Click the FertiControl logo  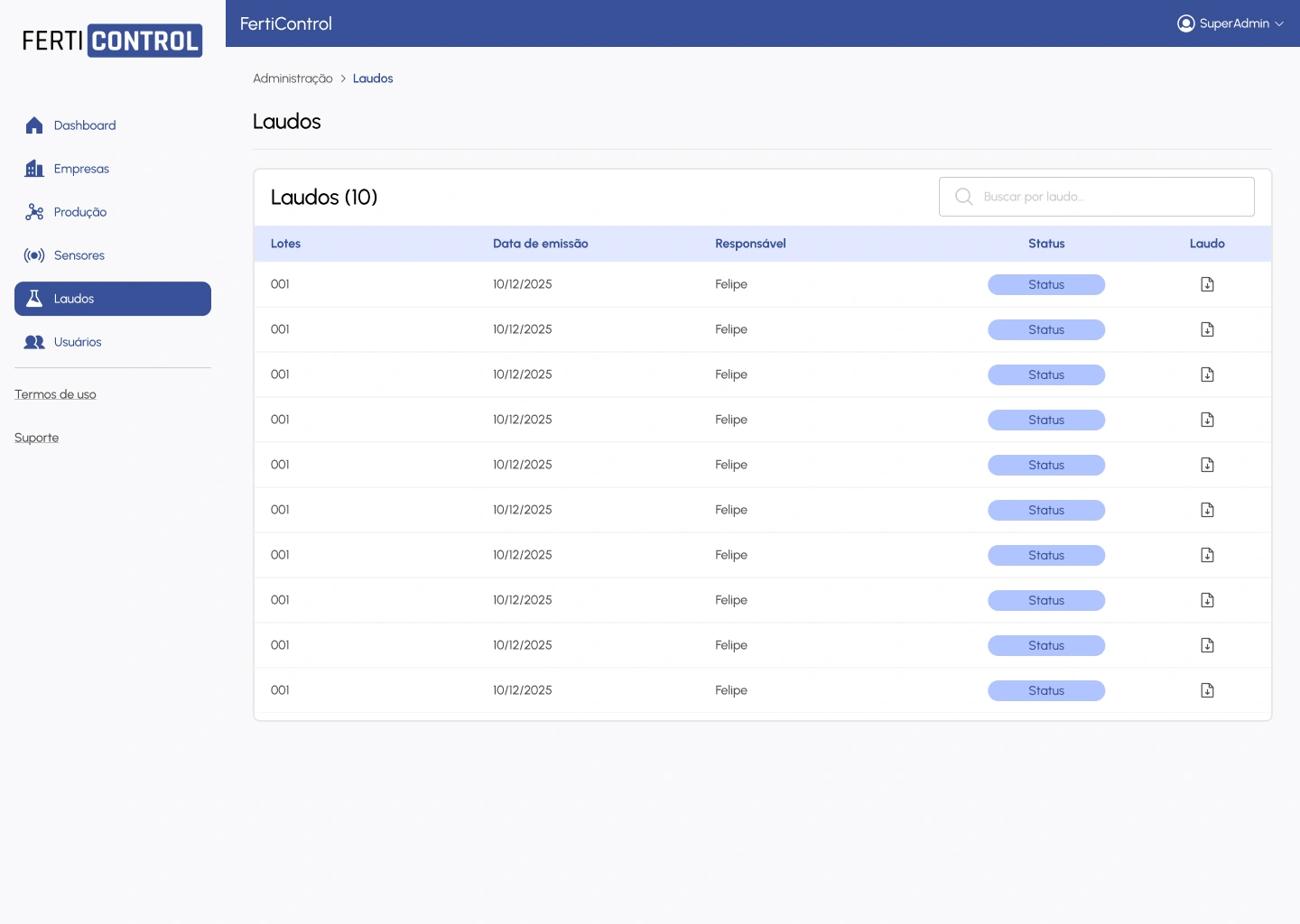[112, 41]
